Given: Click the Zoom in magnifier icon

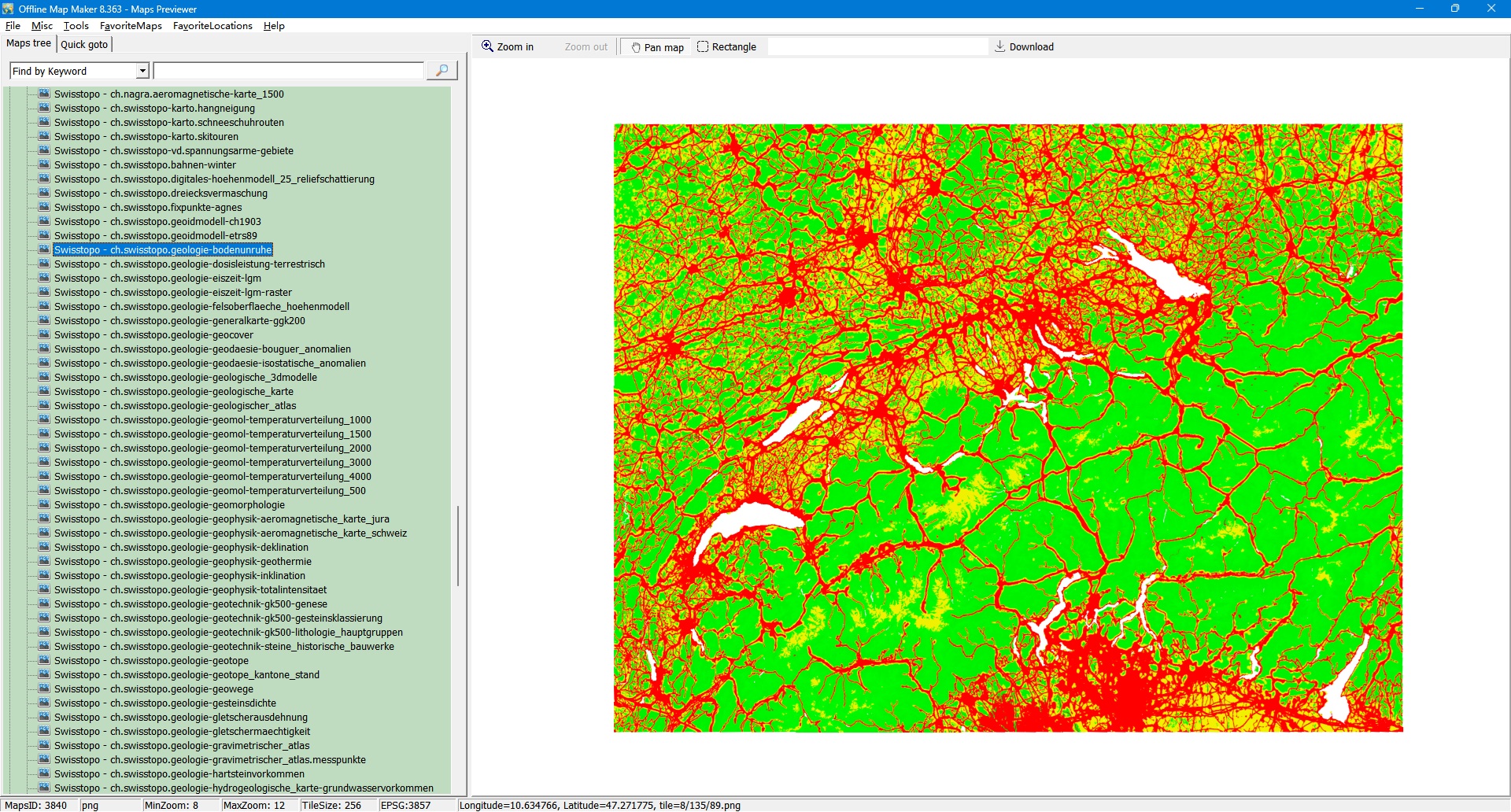Looking at the screenshot, I should pos(488,46).
